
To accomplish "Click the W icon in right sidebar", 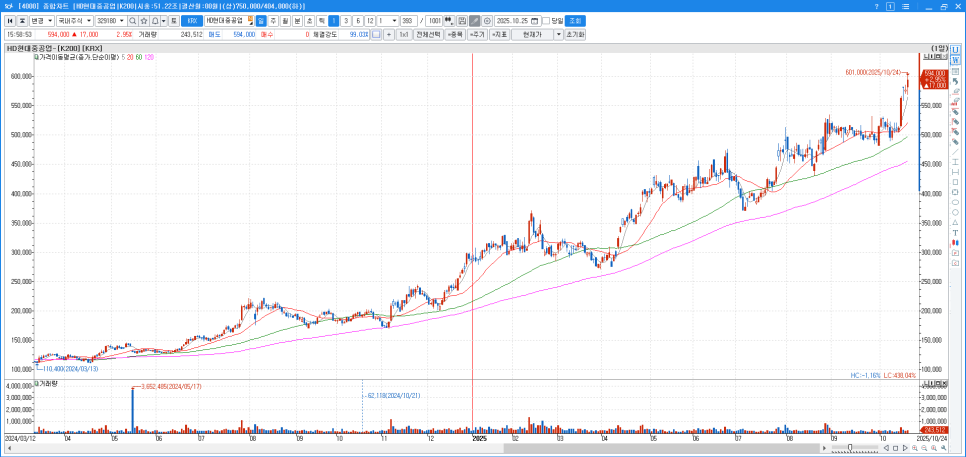I will point(955,60).
